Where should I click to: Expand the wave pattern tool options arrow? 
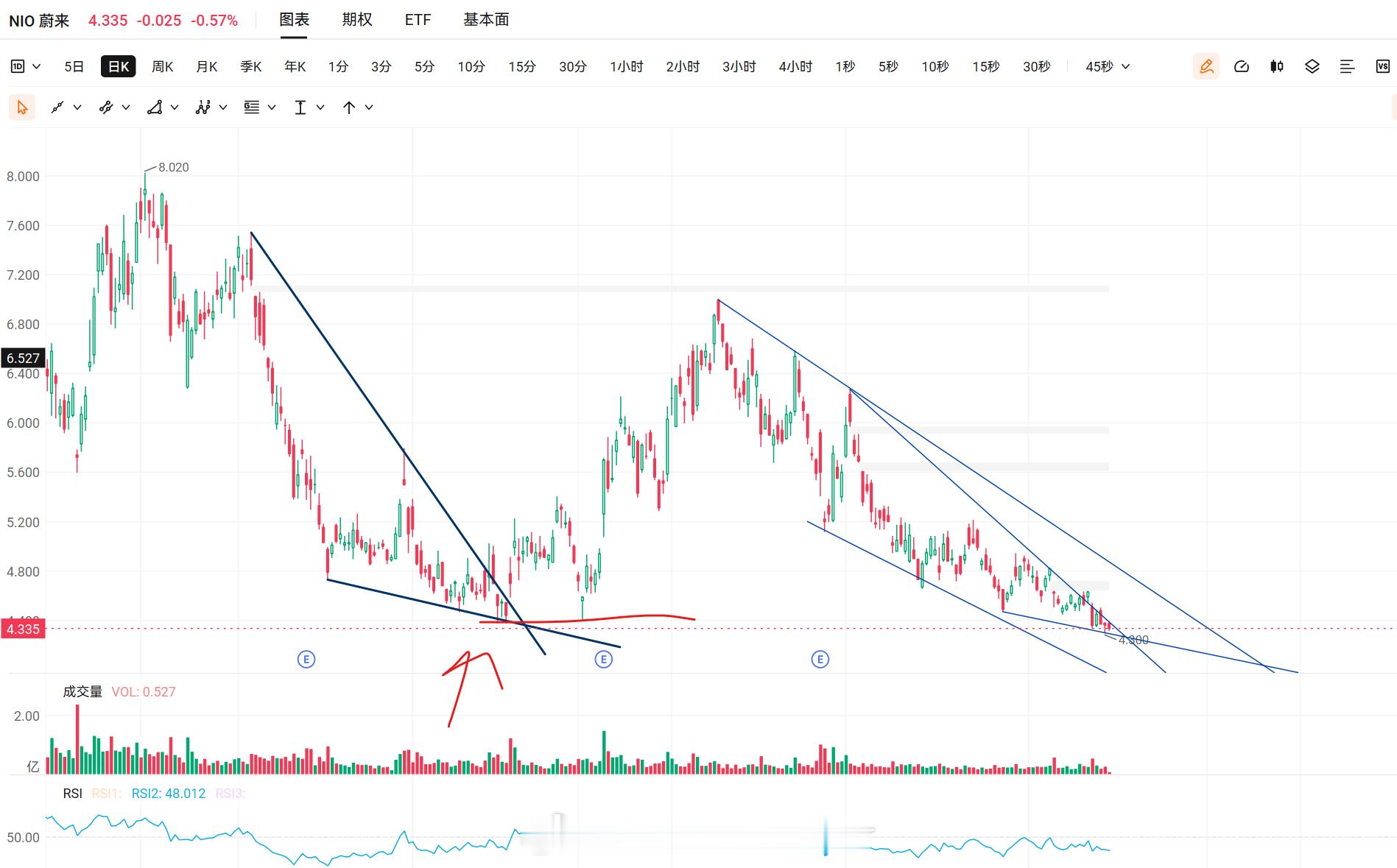[x=223, y=107]
